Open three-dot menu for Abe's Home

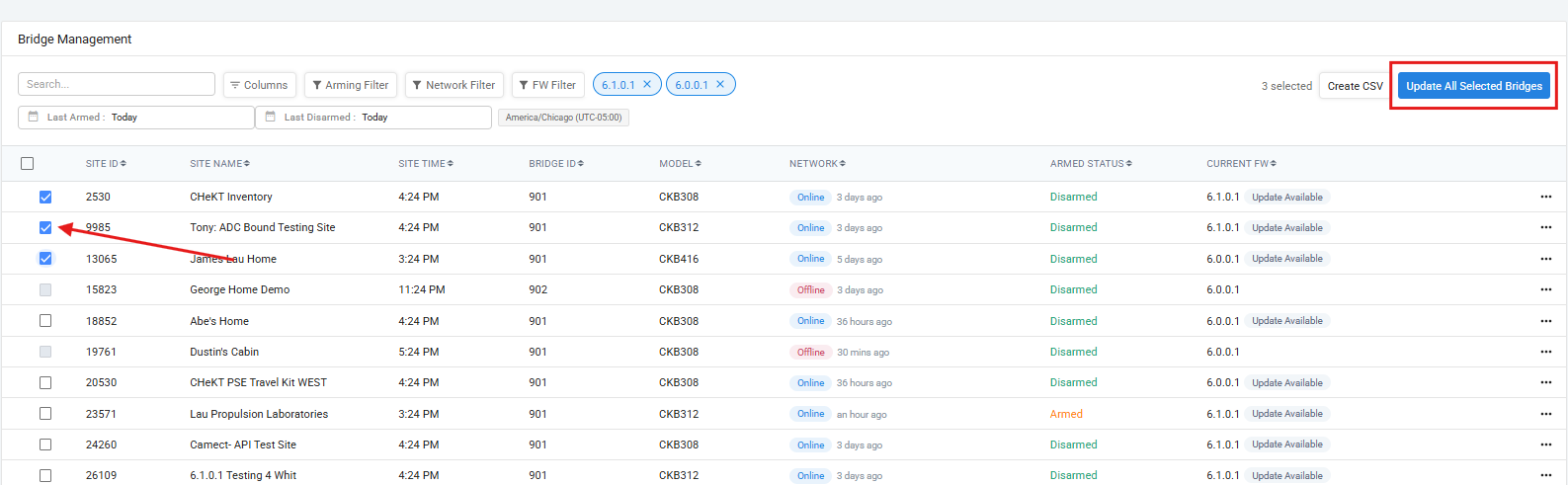pyautogui.click(x=1545, y=321)
